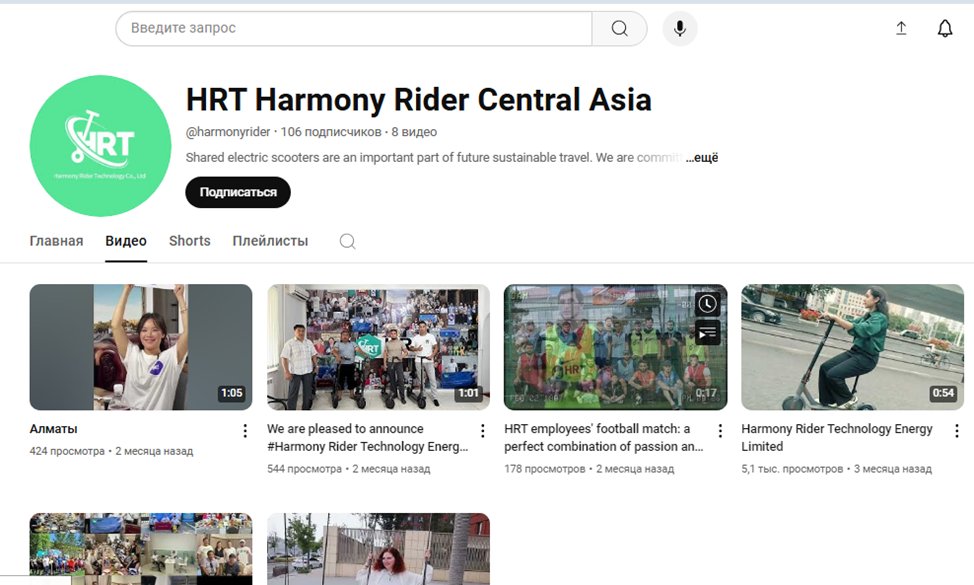Viewport: 974px width, 585px height.
Task: Open 'We are pleased to announce' video title
Action: click(x=368, y=438)
